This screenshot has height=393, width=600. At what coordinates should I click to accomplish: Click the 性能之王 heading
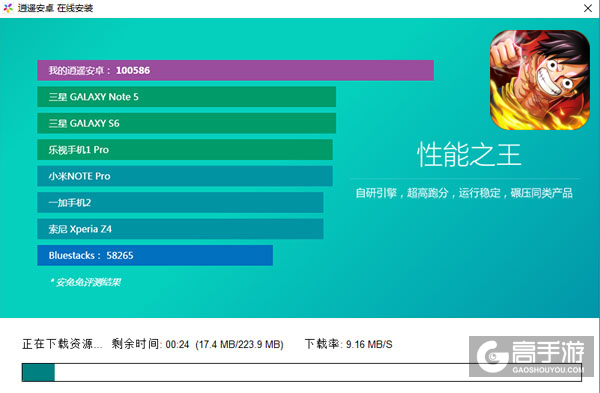point(469,154)
